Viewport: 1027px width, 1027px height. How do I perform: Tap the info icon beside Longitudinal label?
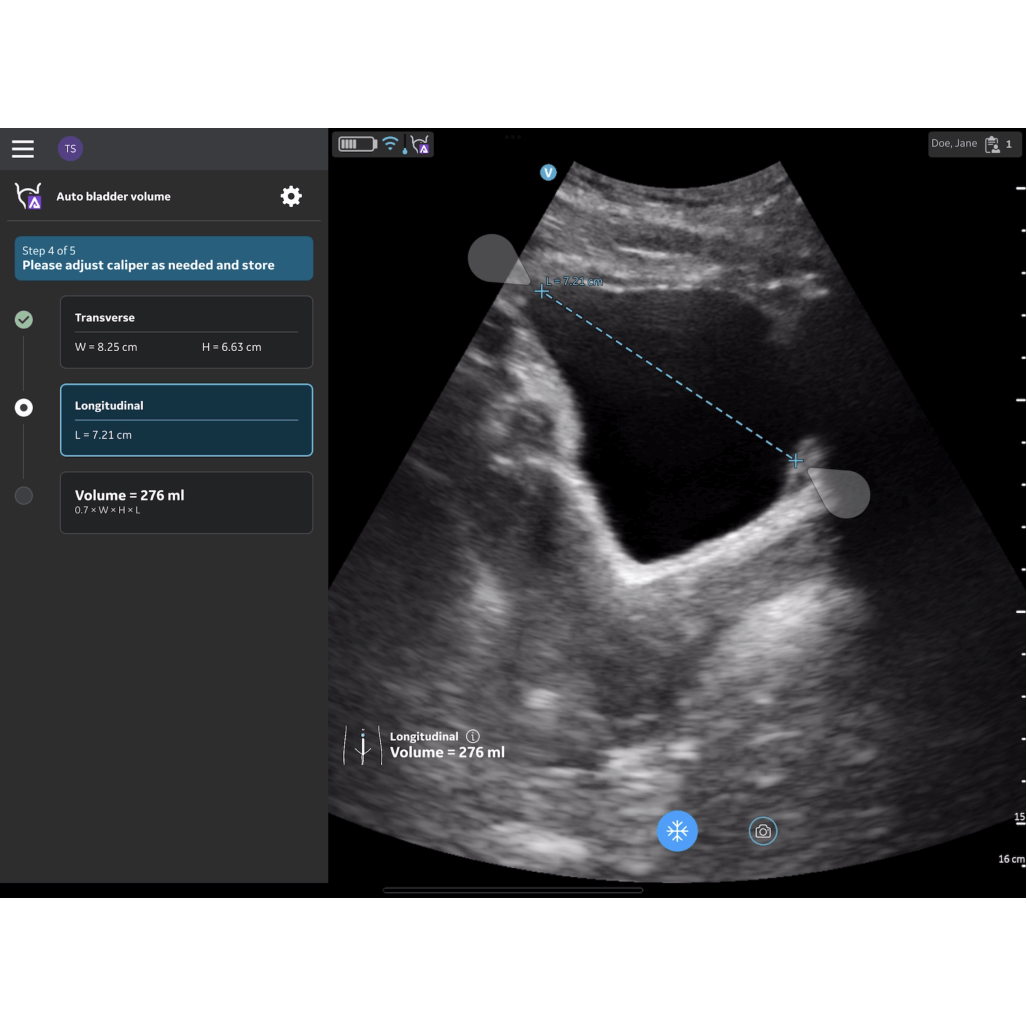point(472,736)
